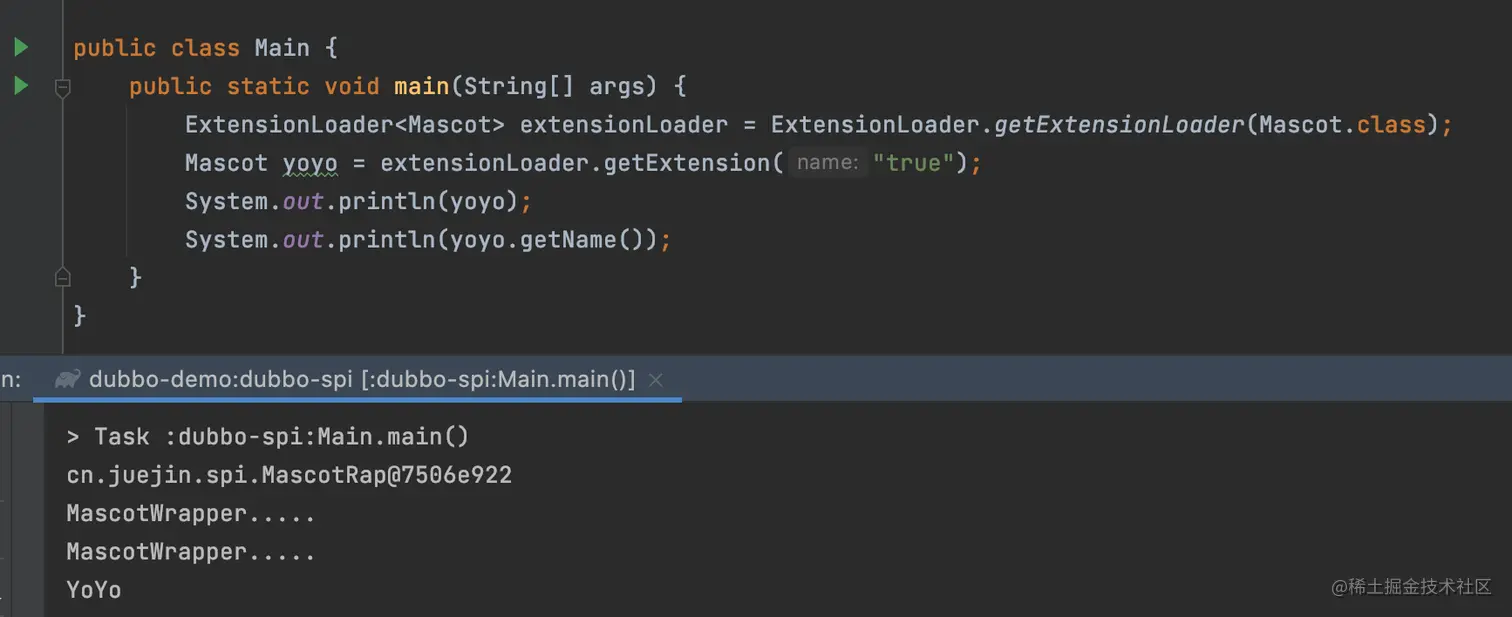Select the dubbo-demo:dubbo-spi Main.main() run tab
Viewport: 1512px width, 617px height.
(361, 380)
